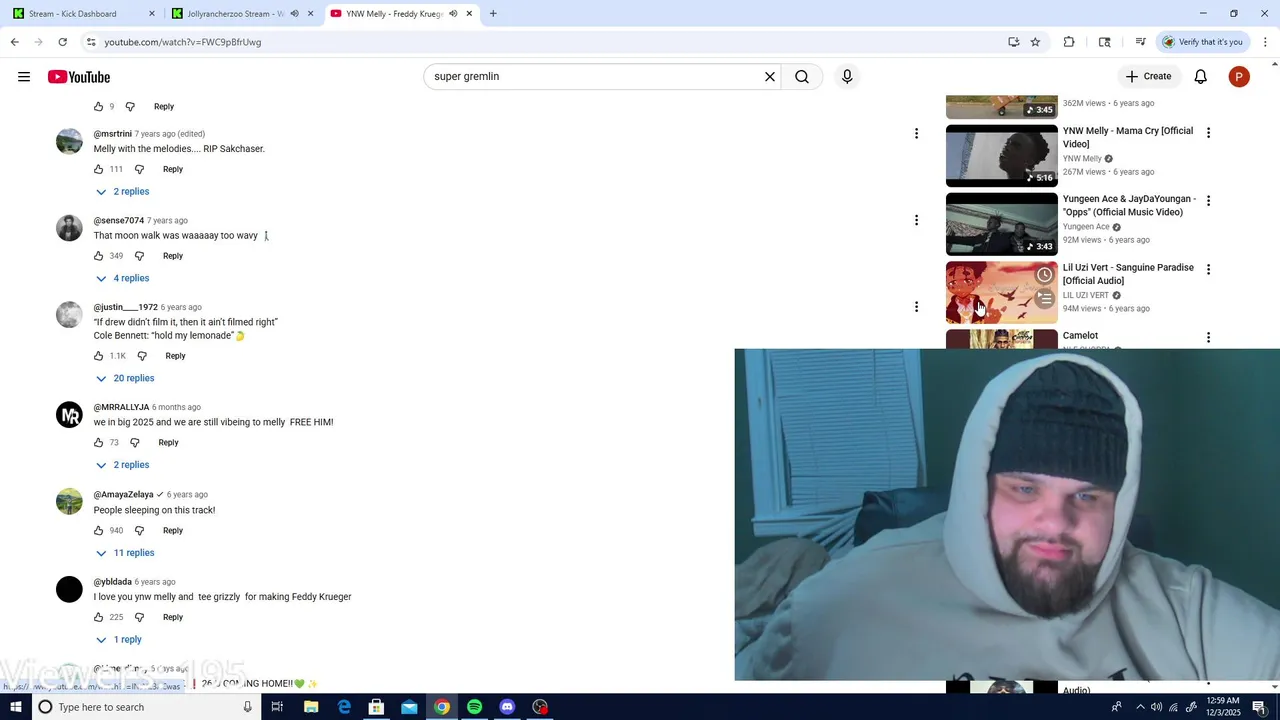
Task: Reply to the @justin___1972 comment
Action: 175,356
